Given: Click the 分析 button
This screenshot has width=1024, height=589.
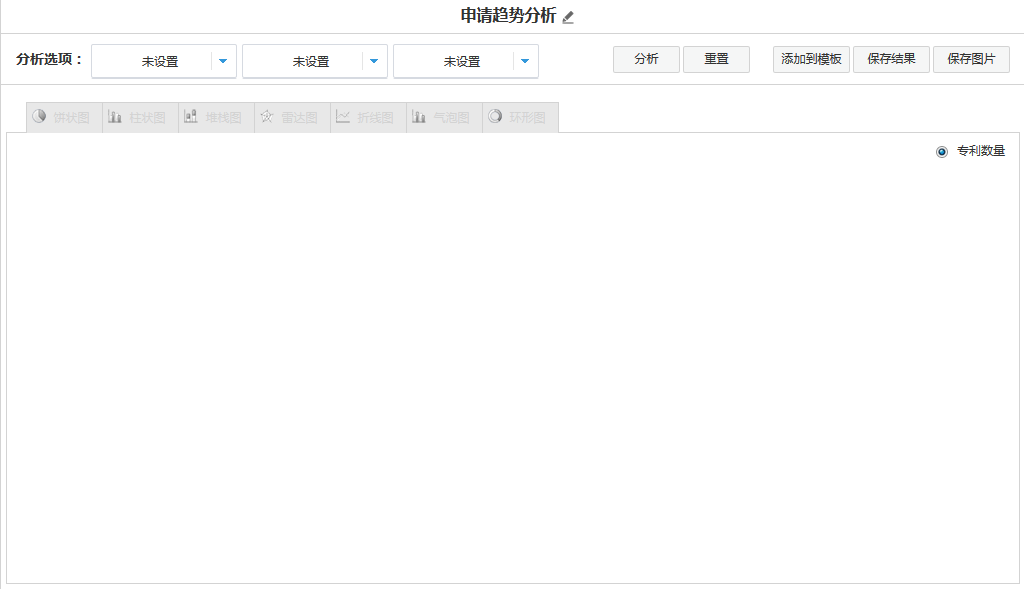Looking at the screenshot, I should pos(646,59).
